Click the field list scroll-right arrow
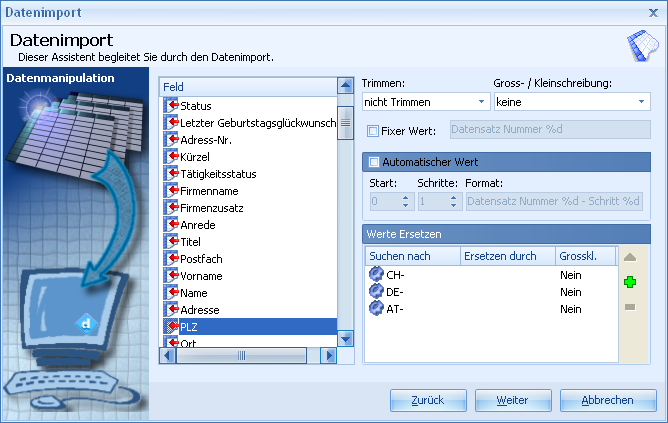Screen dimensions: 668x423 [328, 355]
